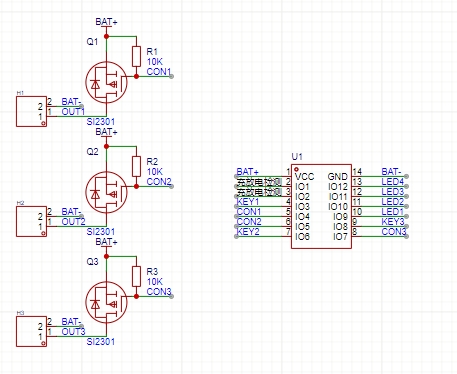Click resistor R1 symbol
This screenshot has height=374, width=457.
(x=136, y=57)
